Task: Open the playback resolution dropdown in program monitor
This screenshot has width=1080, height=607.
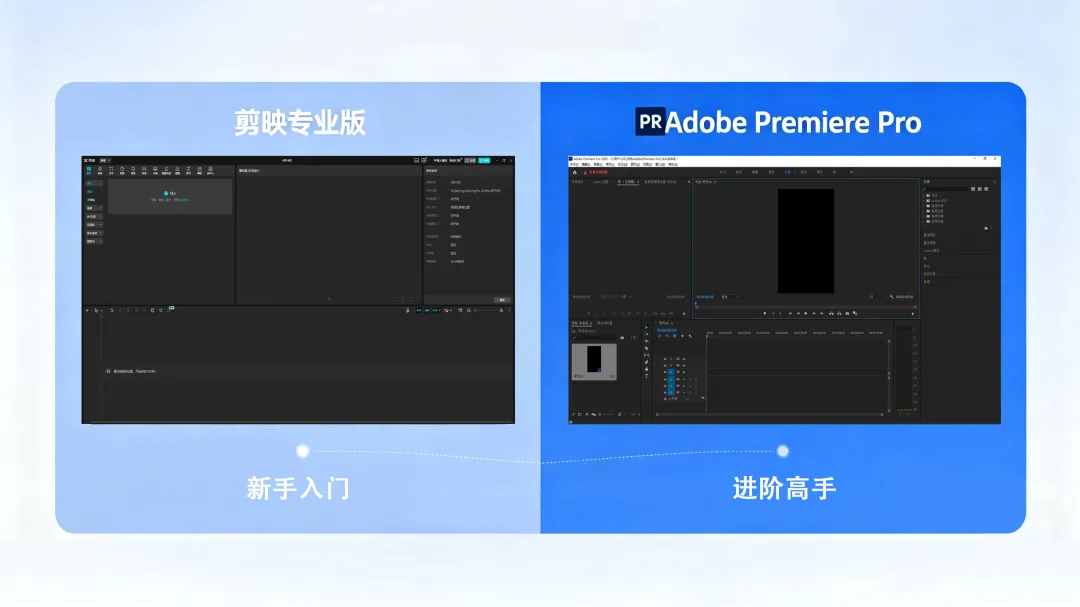Action: click(x=878, y=296)
